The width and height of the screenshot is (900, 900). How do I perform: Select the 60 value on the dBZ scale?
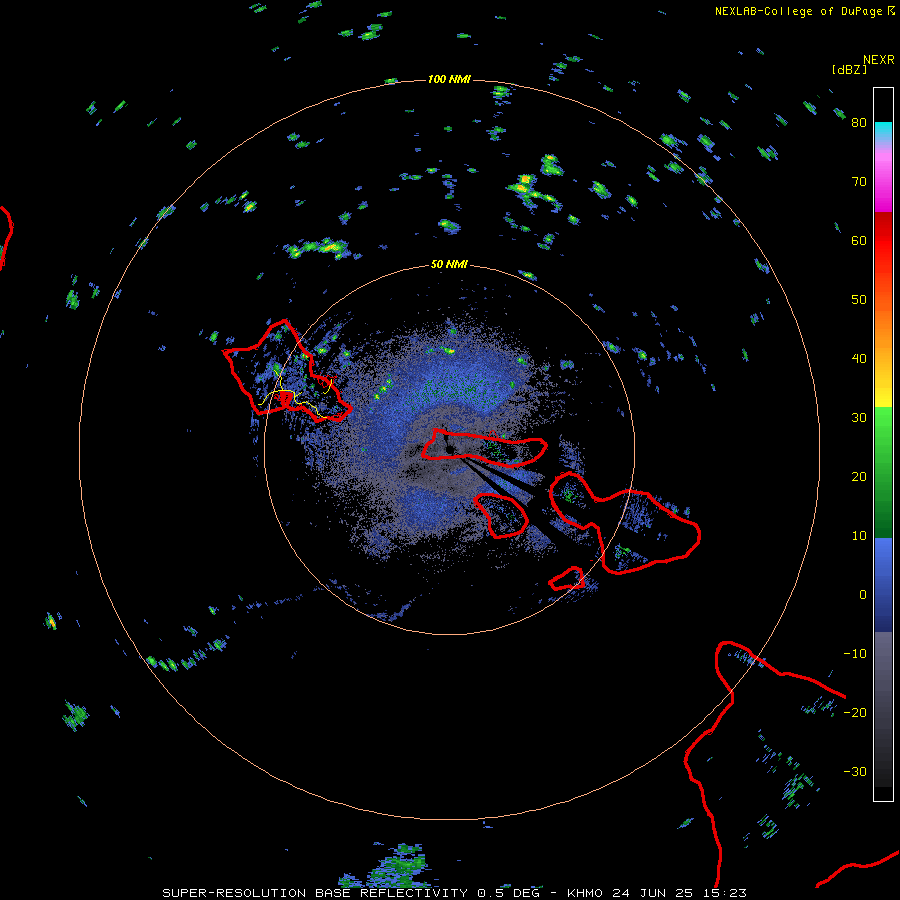859,241
